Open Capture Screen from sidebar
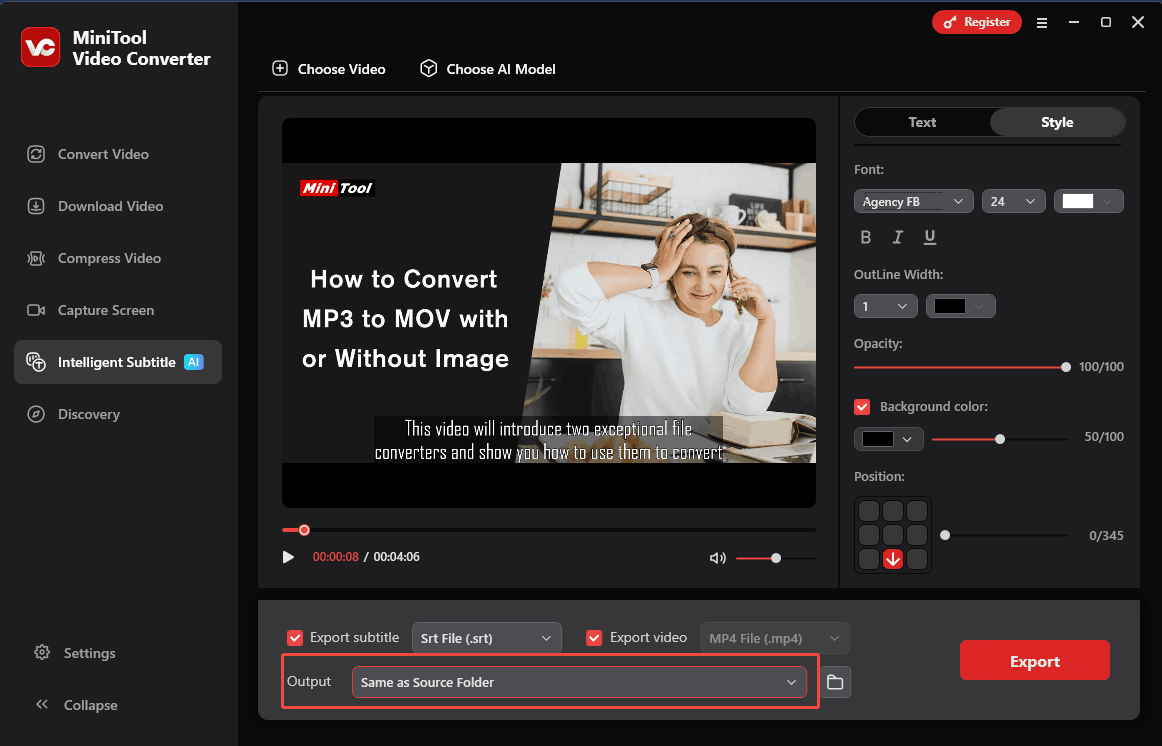This screenshot has height=746, width=1162. point(105,310)
